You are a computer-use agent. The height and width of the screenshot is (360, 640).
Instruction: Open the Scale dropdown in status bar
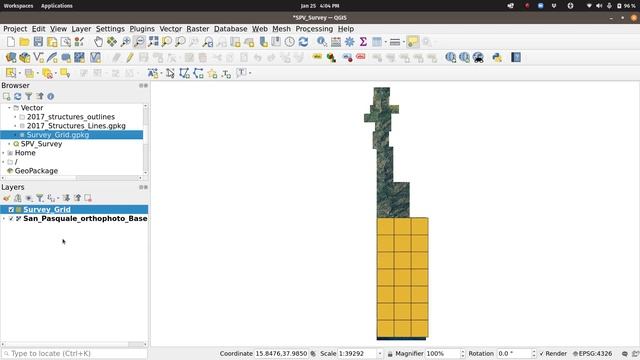click(x=380, y=353)
